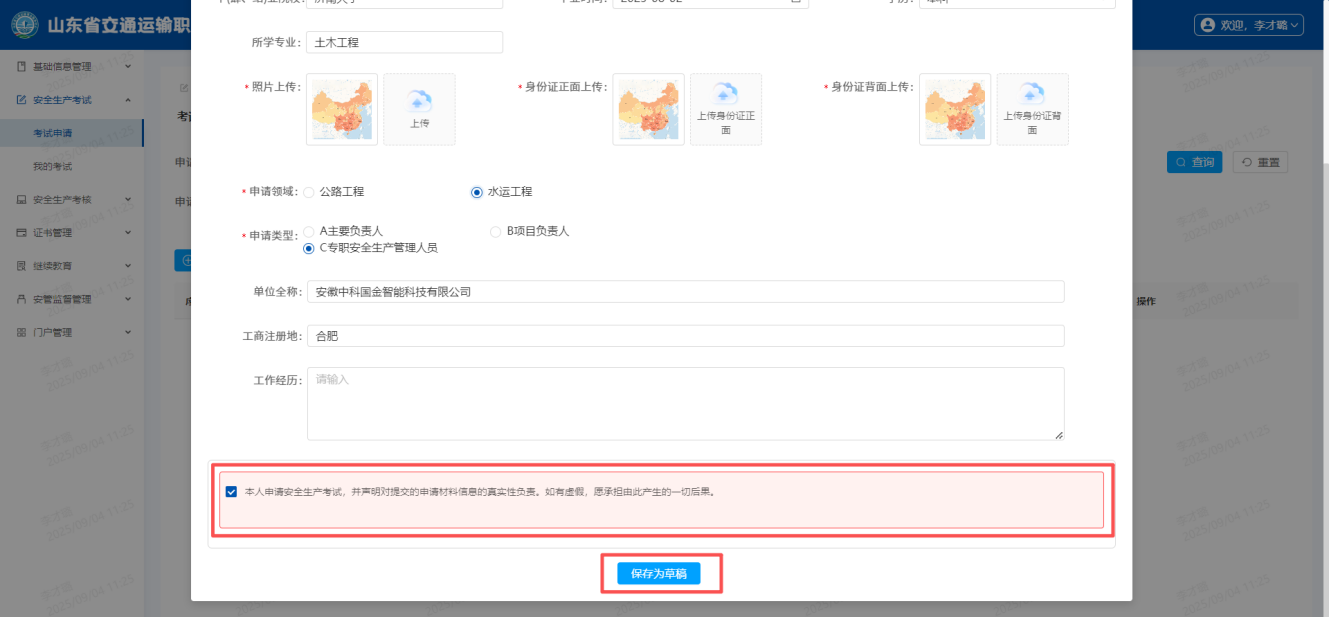1329x617 pixels.
Task: Collapse the 安全生产考试 menu chevron
Action: coord(128,100)
